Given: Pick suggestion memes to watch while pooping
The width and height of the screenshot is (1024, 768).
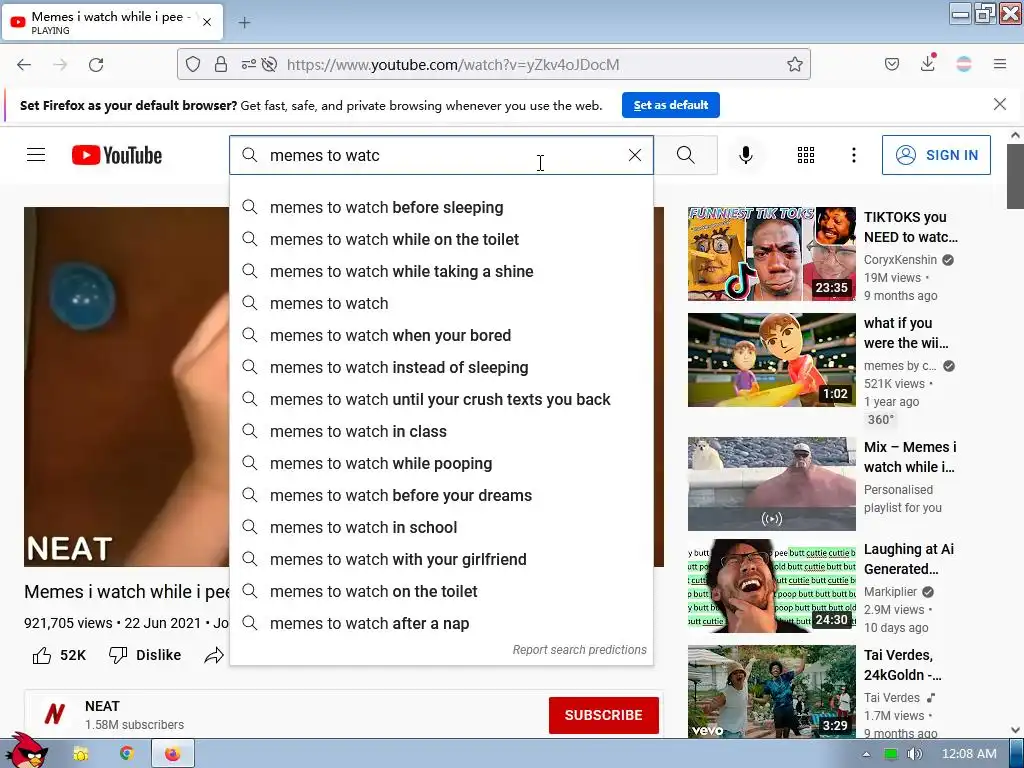Looking at the screenshot, I should point(441,463).
